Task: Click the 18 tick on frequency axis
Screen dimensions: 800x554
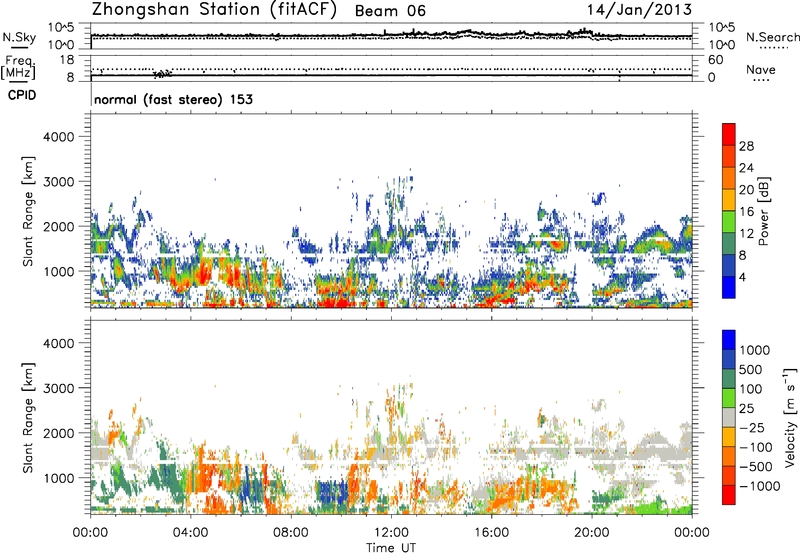Action: coord(67,60)
